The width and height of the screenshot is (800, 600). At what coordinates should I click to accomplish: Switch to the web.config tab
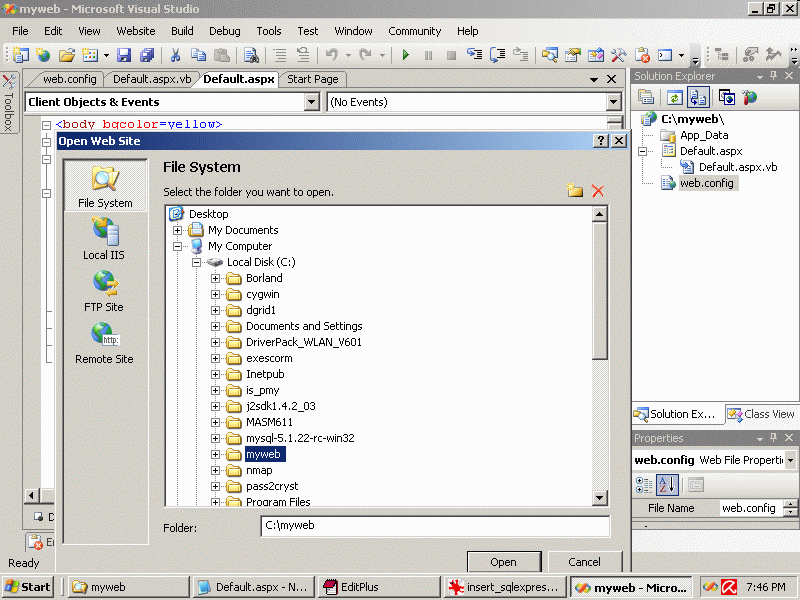[69, 79]
